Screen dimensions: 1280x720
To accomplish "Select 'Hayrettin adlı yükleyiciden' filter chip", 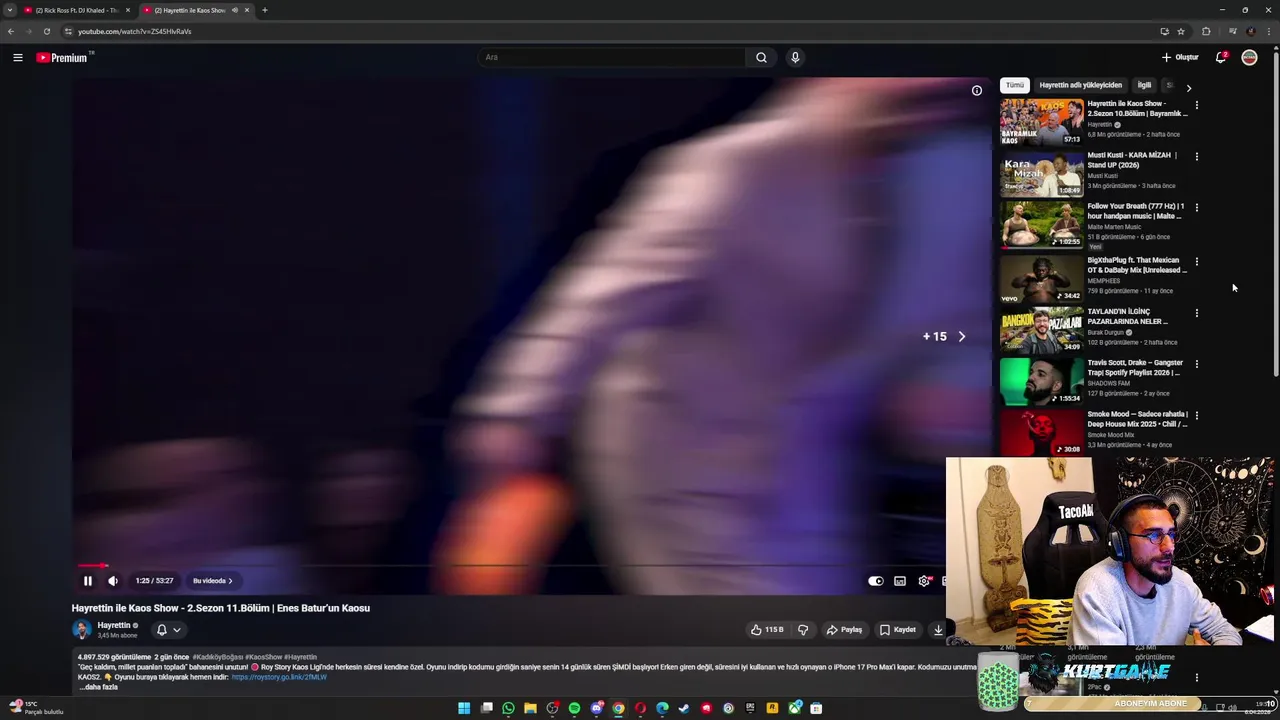I will 1080,85.
